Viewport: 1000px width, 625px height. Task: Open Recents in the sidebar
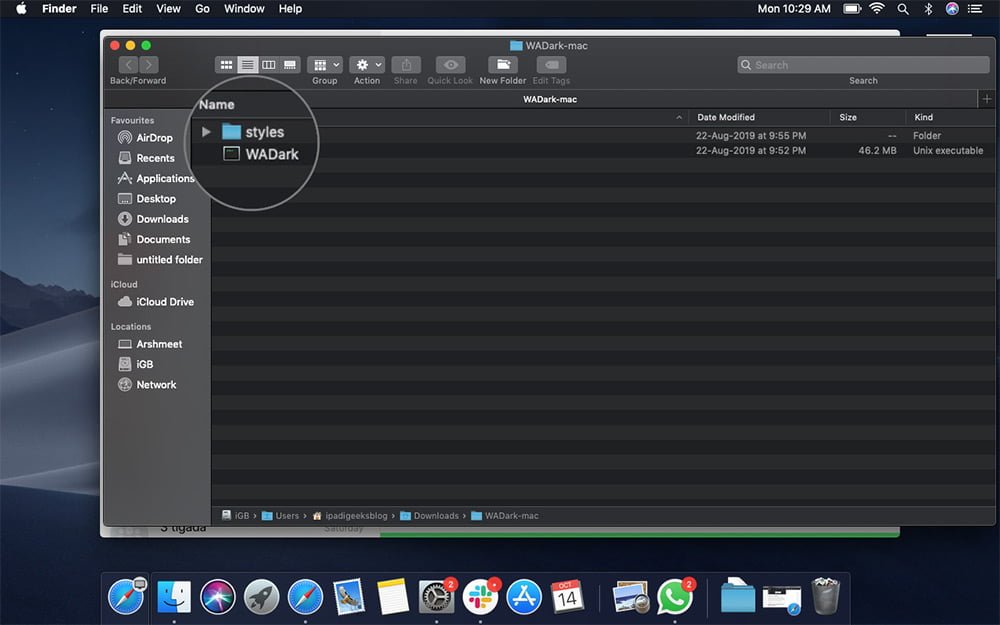tap(146, 158)
